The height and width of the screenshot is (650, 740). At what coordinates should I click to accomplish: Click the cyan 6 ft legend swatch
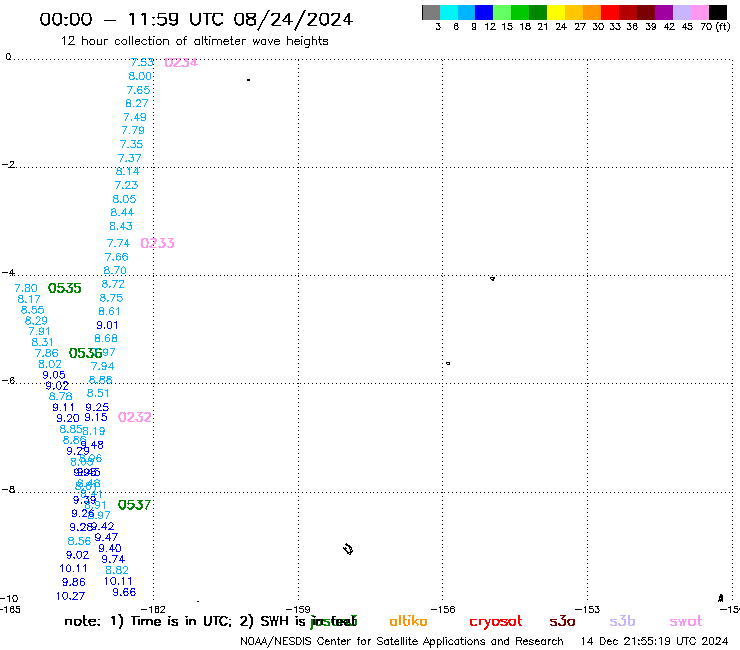point(449,12)
